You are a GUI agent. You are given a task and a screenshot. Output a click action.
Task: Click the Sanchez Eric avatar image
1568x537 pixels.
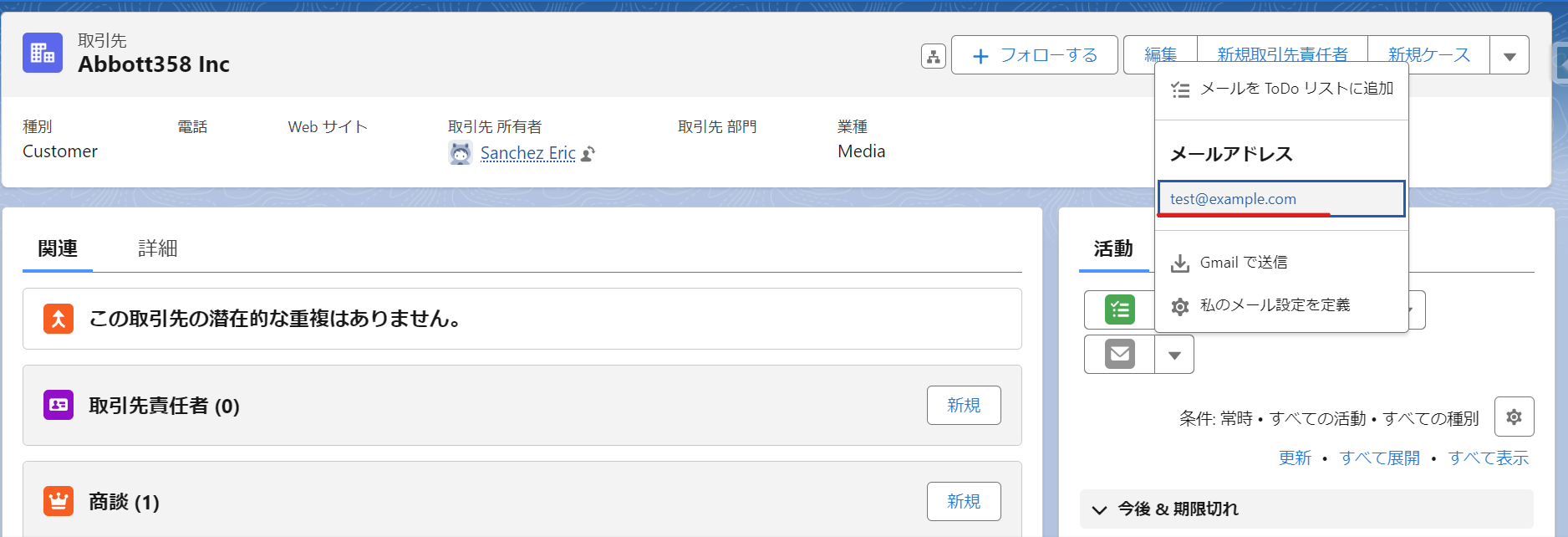[x=461, y=153]
